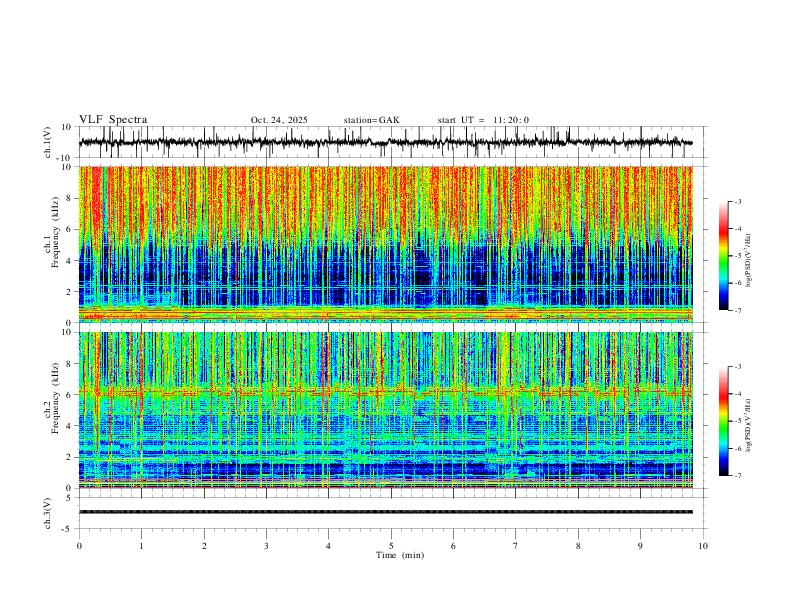
Task: Click the 'ch.3(V)' axis label
Action: (48, 513)
